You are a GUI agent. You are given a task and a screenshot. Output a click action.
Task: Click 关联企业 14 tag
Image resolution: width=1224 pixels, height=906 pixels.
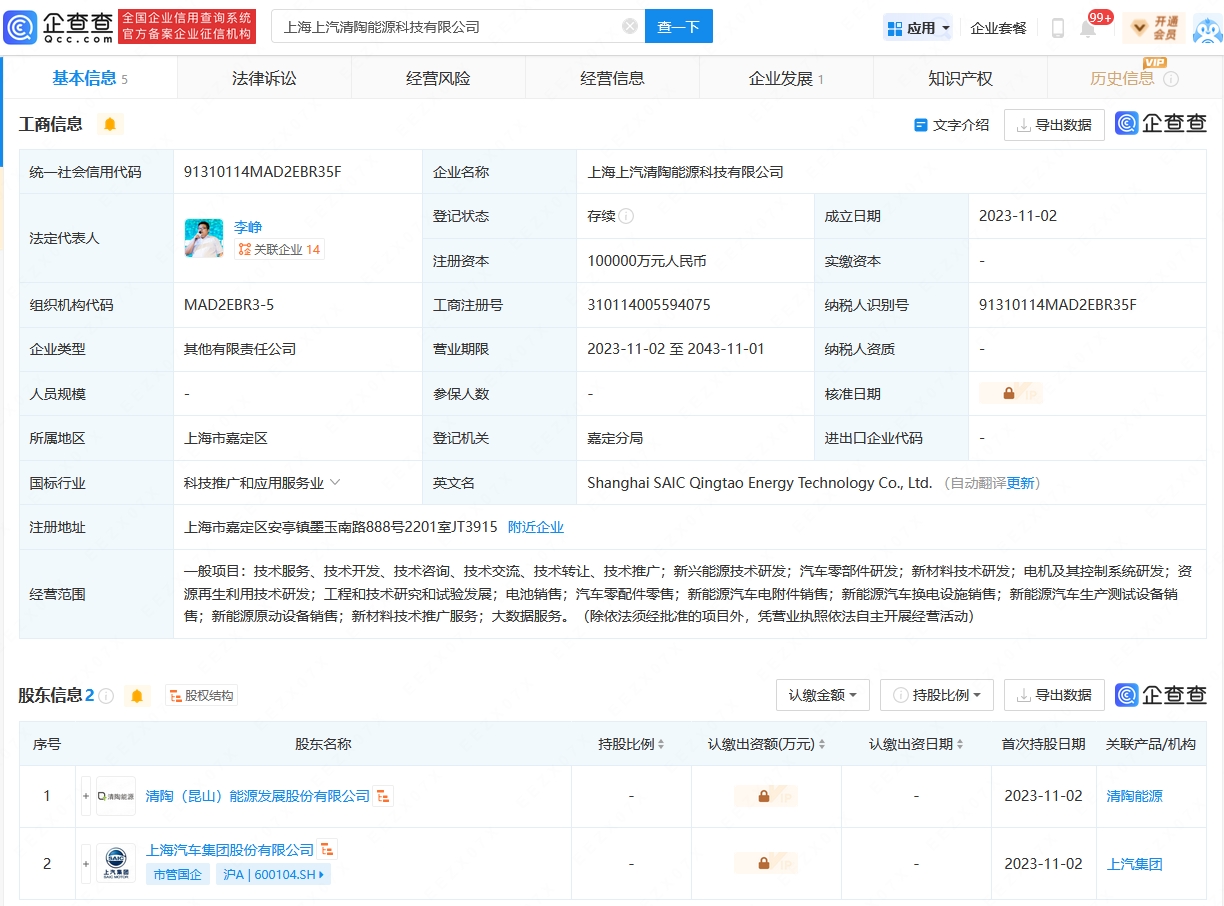coord(279,250)
